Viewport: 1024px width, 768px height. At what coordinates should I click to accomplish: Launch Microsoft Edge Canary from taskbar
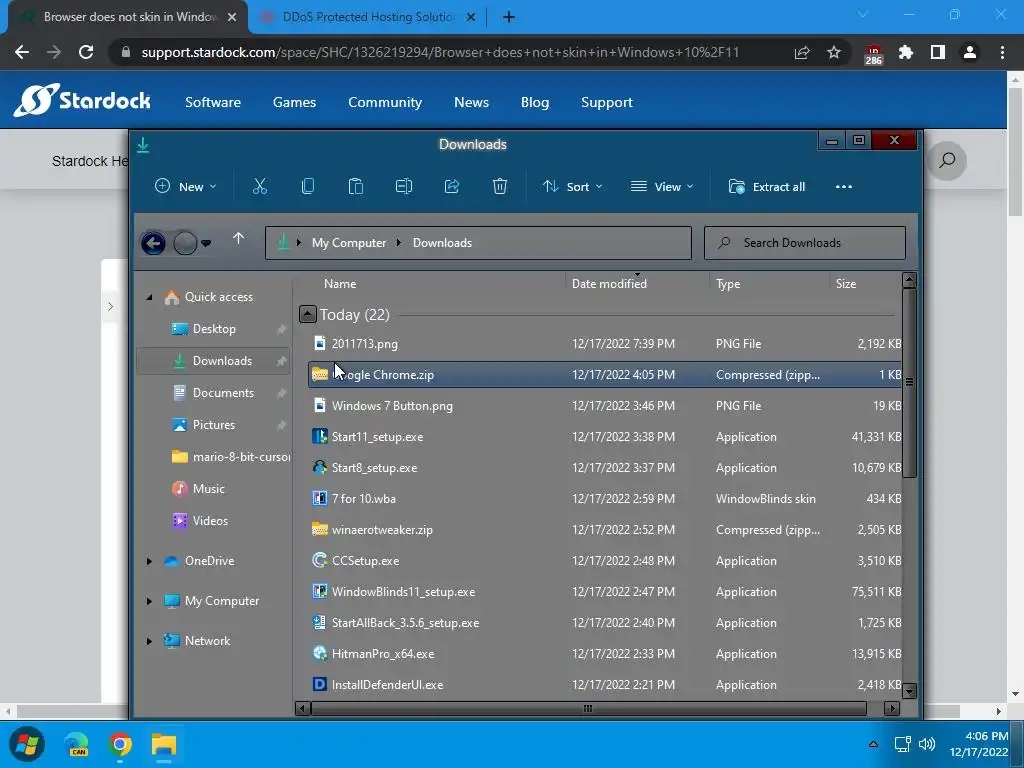76,744
